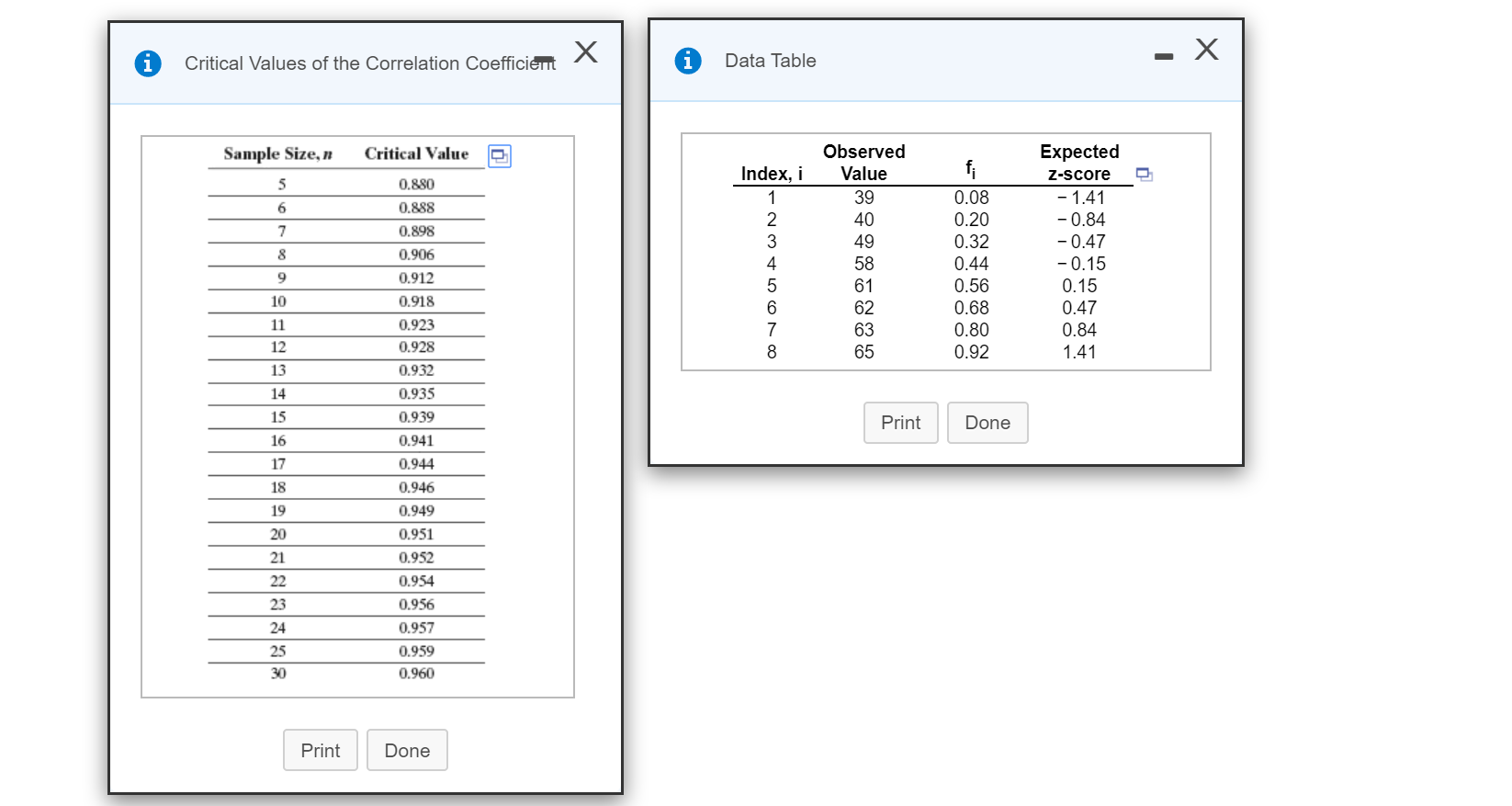Click sample size 15 row
The height and width of the screenshot is (806, 1512).
(x=346, y=416)
